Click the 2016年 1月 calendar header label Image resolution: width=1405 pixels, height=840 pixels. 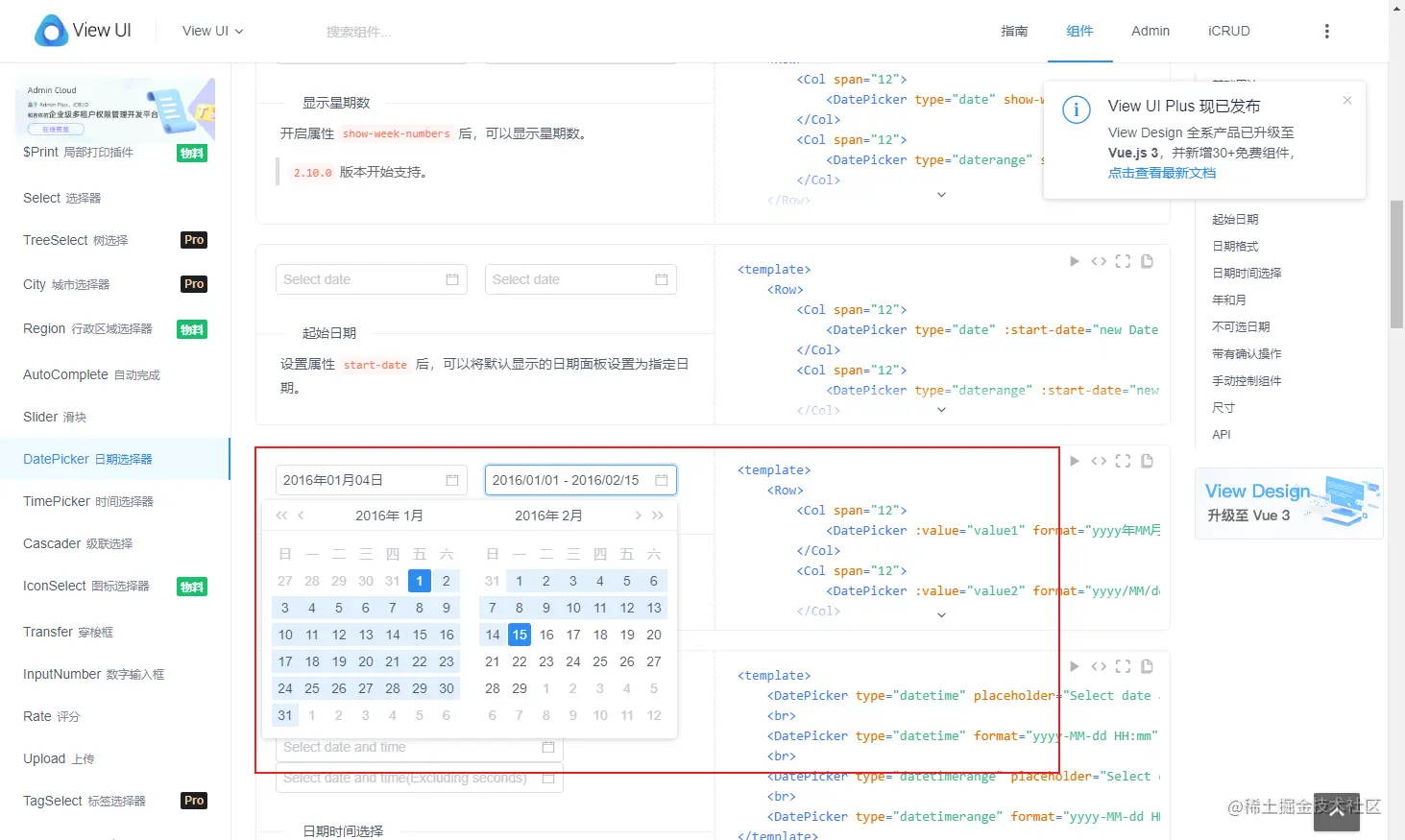point(389,516)
